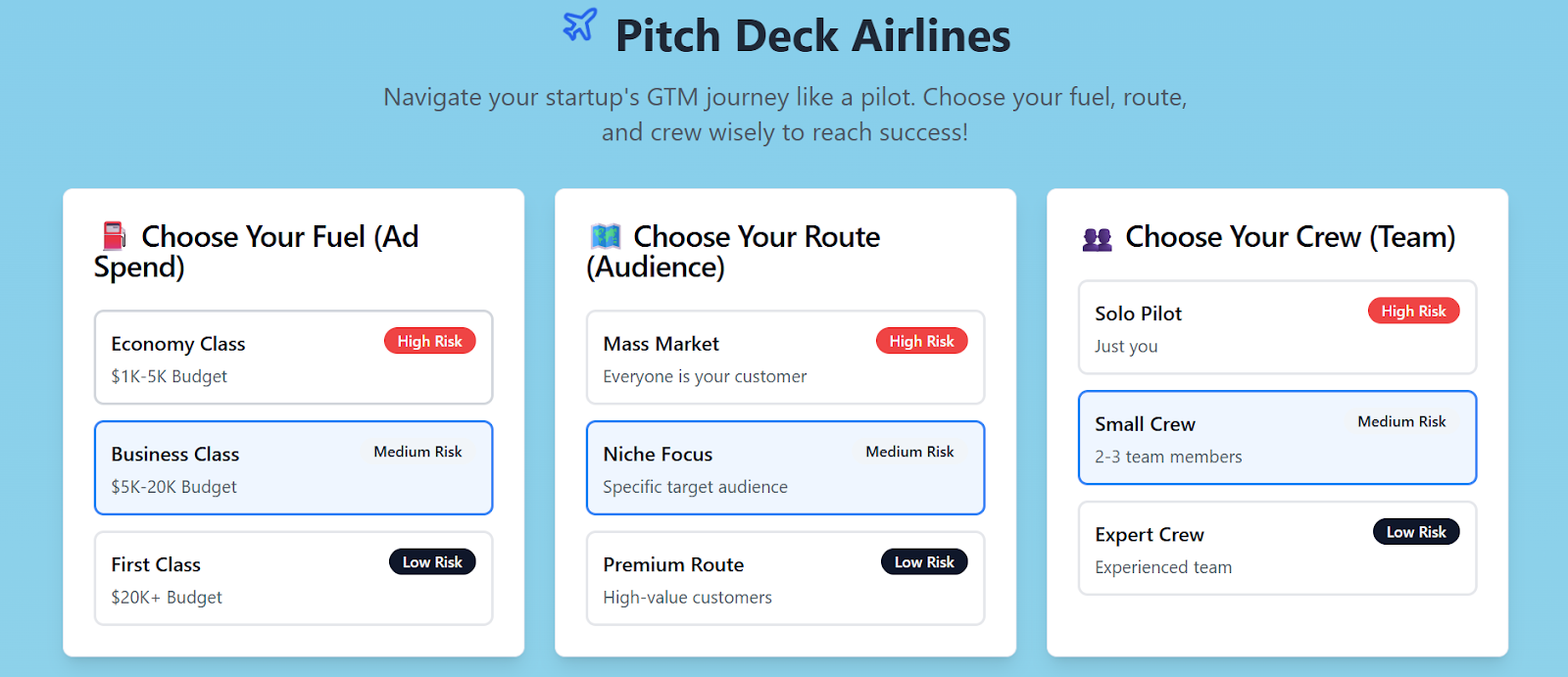Click the crew people icon

tap(1098, 238)
